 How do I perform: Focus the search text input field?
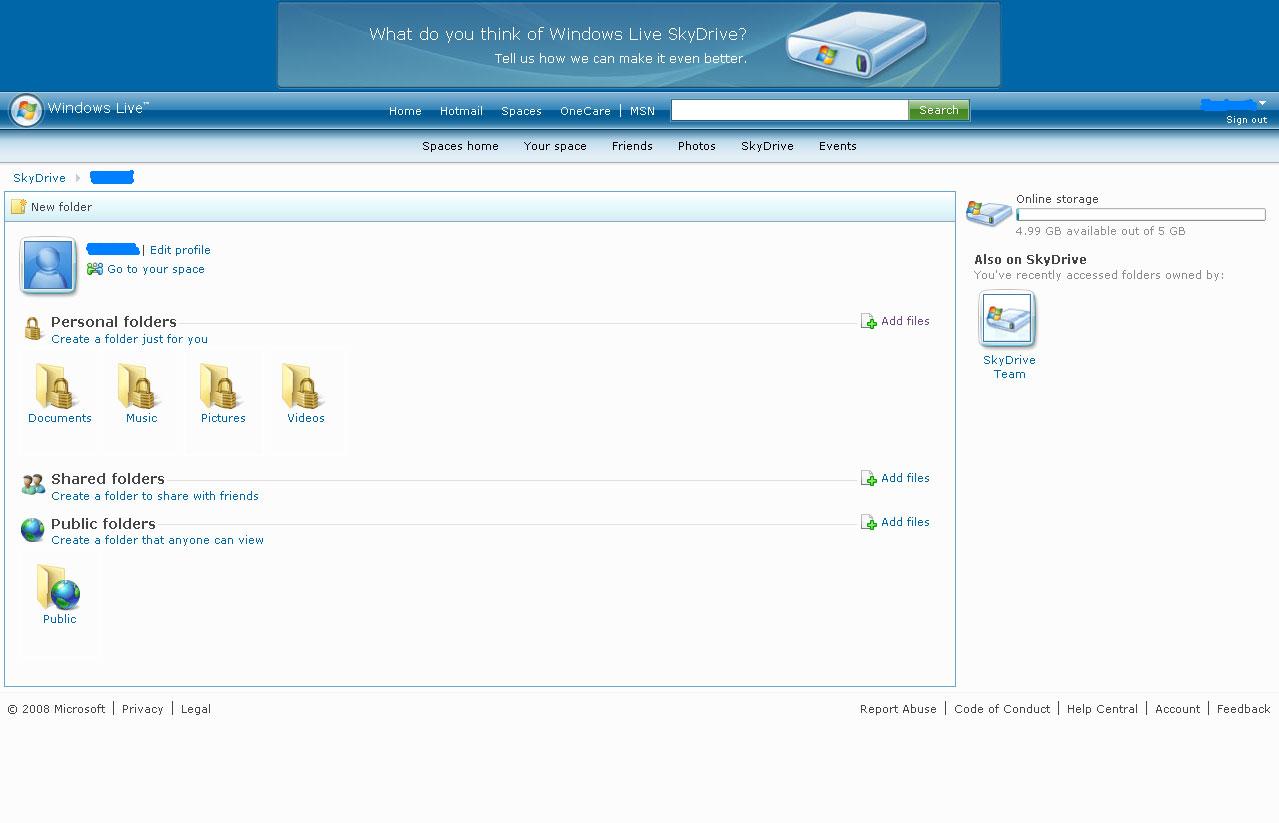tap(789, 110)
